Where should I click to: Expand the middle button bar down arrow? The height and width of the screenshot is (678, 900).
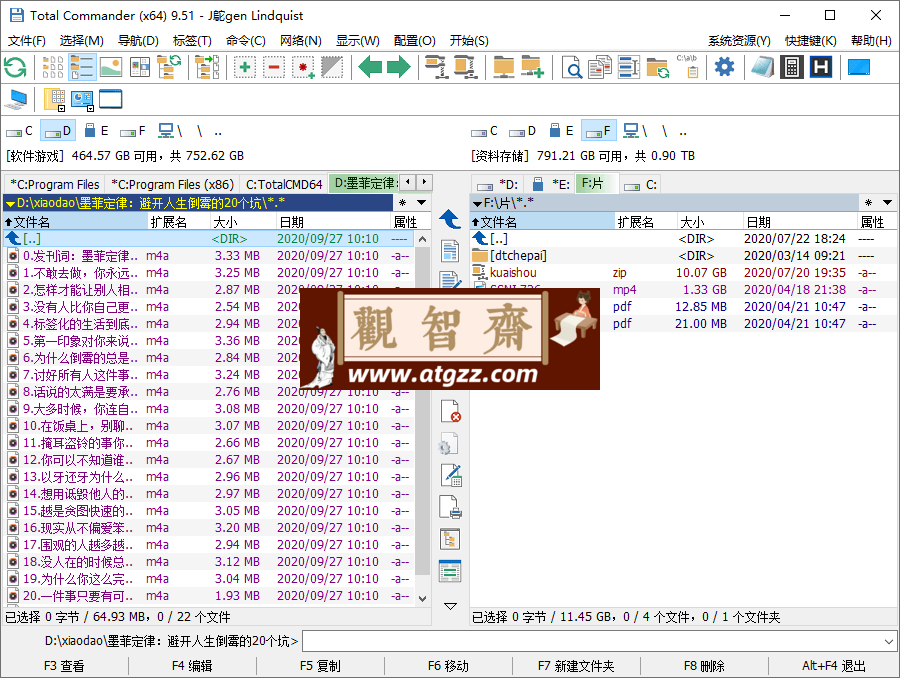451,606
